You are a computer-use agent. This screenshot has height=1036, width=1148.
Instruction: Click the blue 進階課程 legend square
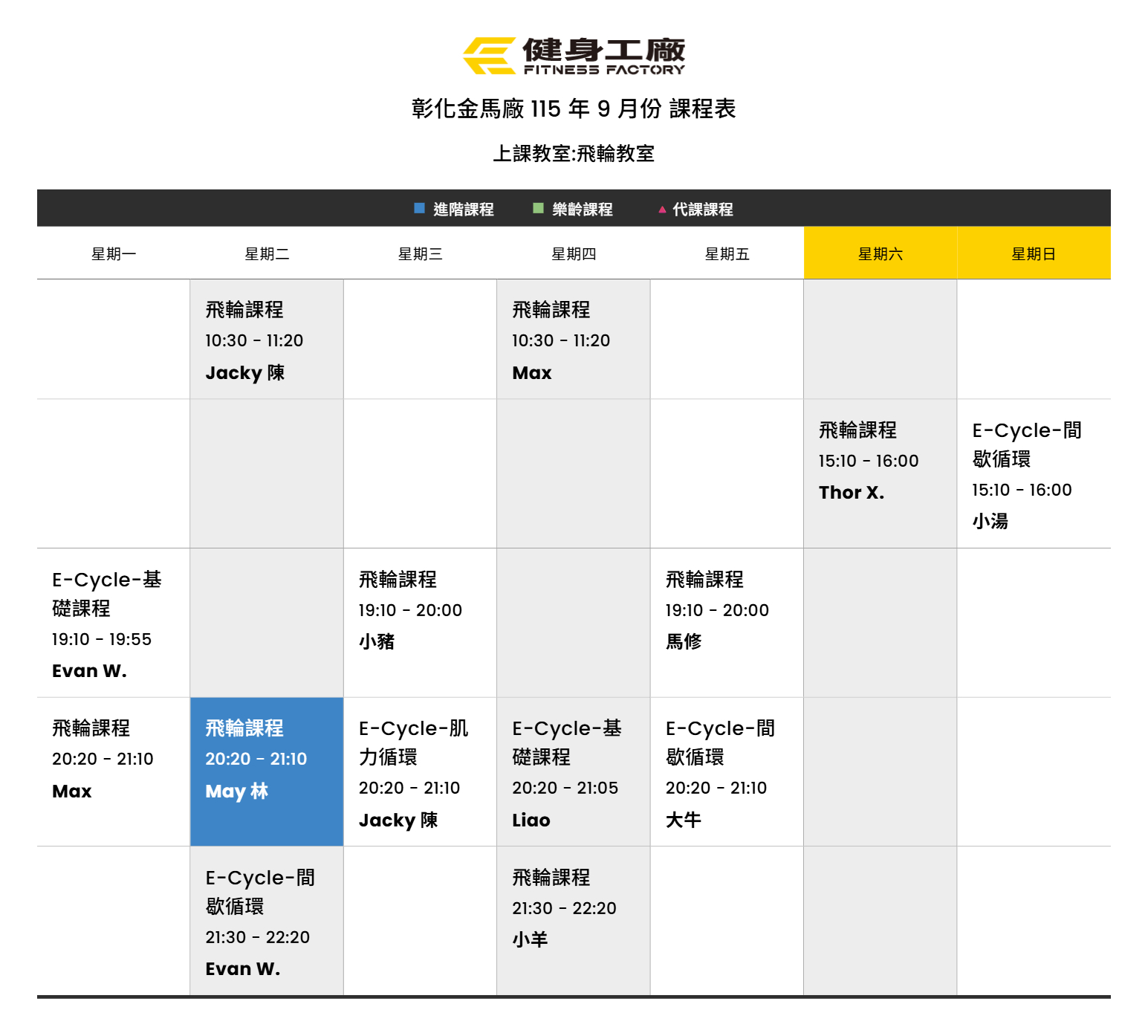[419, 208]
